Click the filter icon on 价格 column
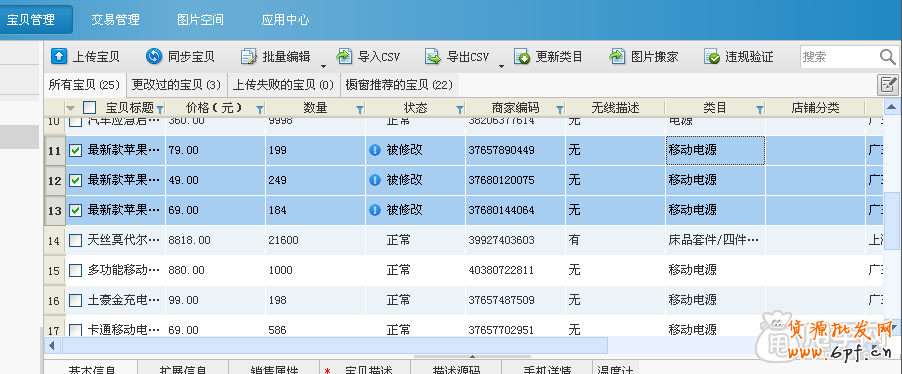 tap(260, 108)
